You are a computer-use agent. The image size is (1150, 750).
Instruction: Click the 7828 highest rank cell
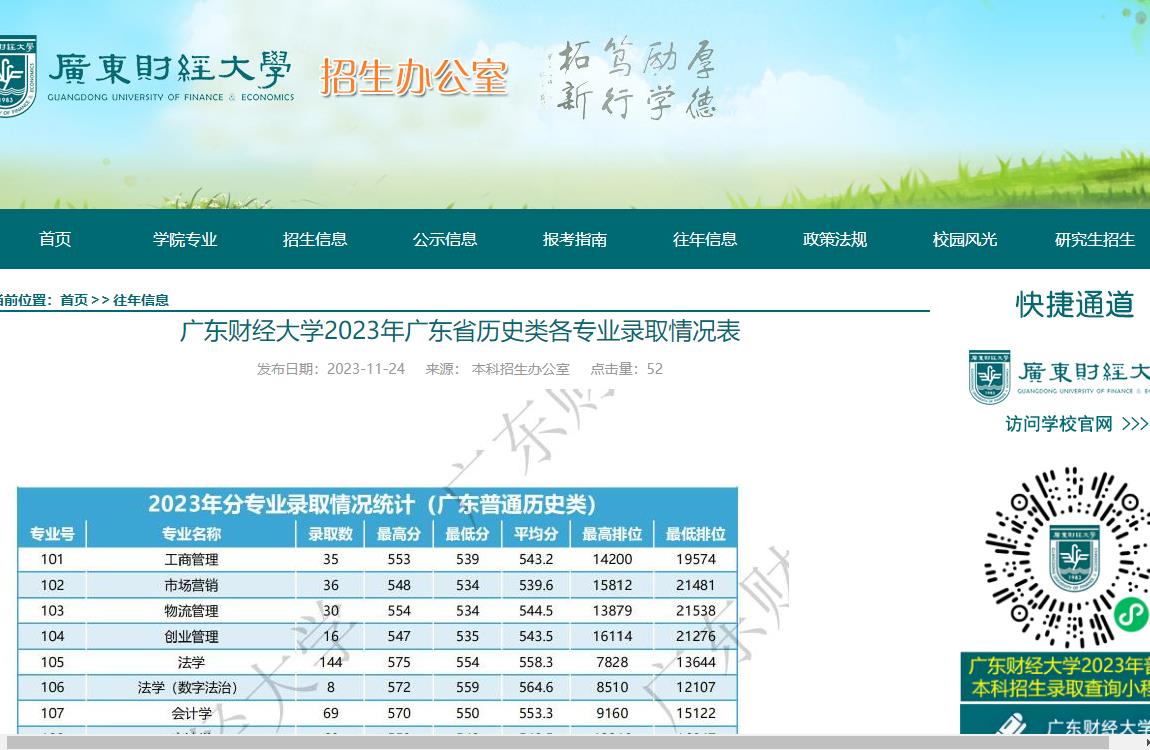coord(612,662)
